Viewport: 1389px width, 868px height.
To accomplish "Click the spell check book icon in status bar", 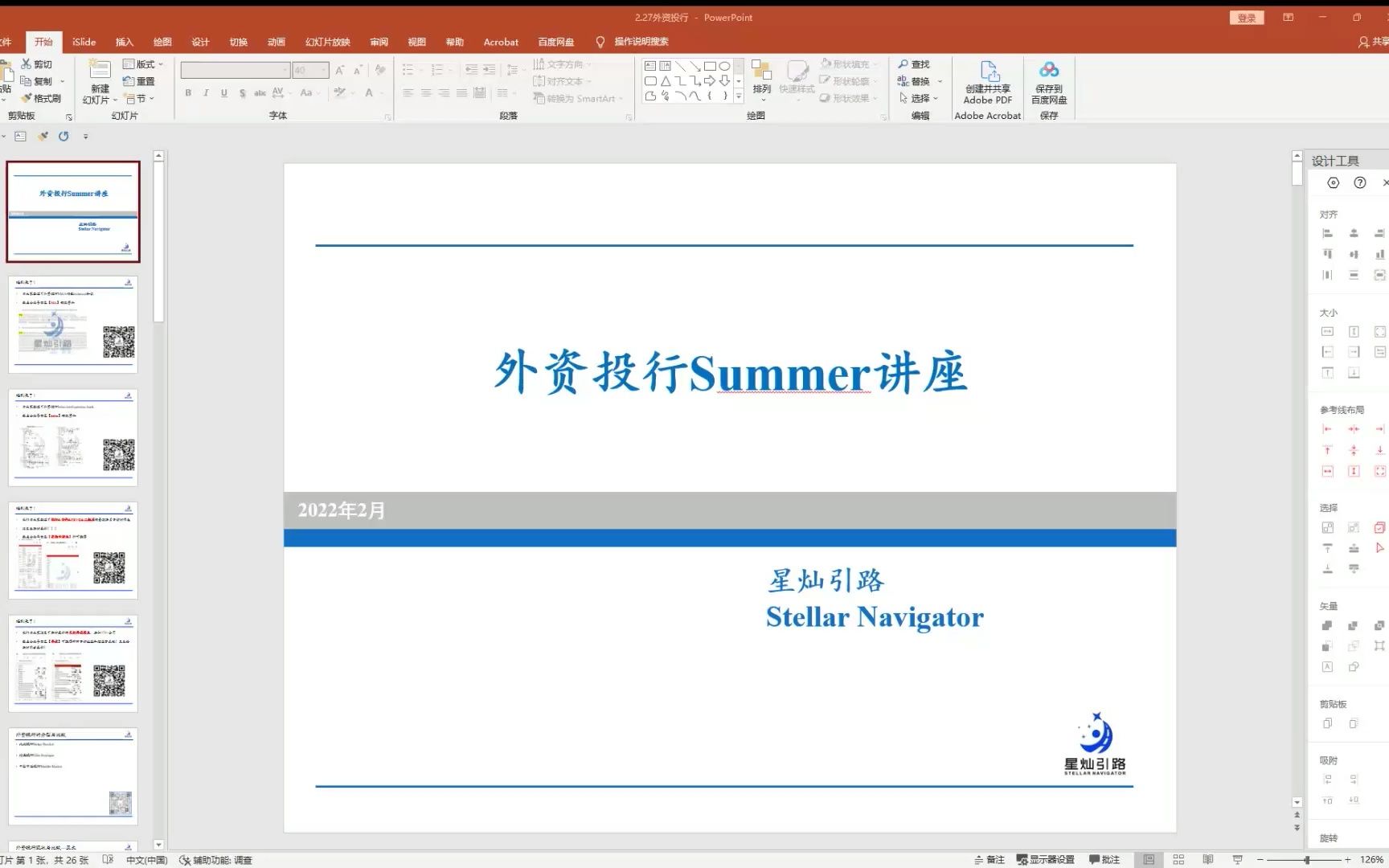I will tap(109, 860).
